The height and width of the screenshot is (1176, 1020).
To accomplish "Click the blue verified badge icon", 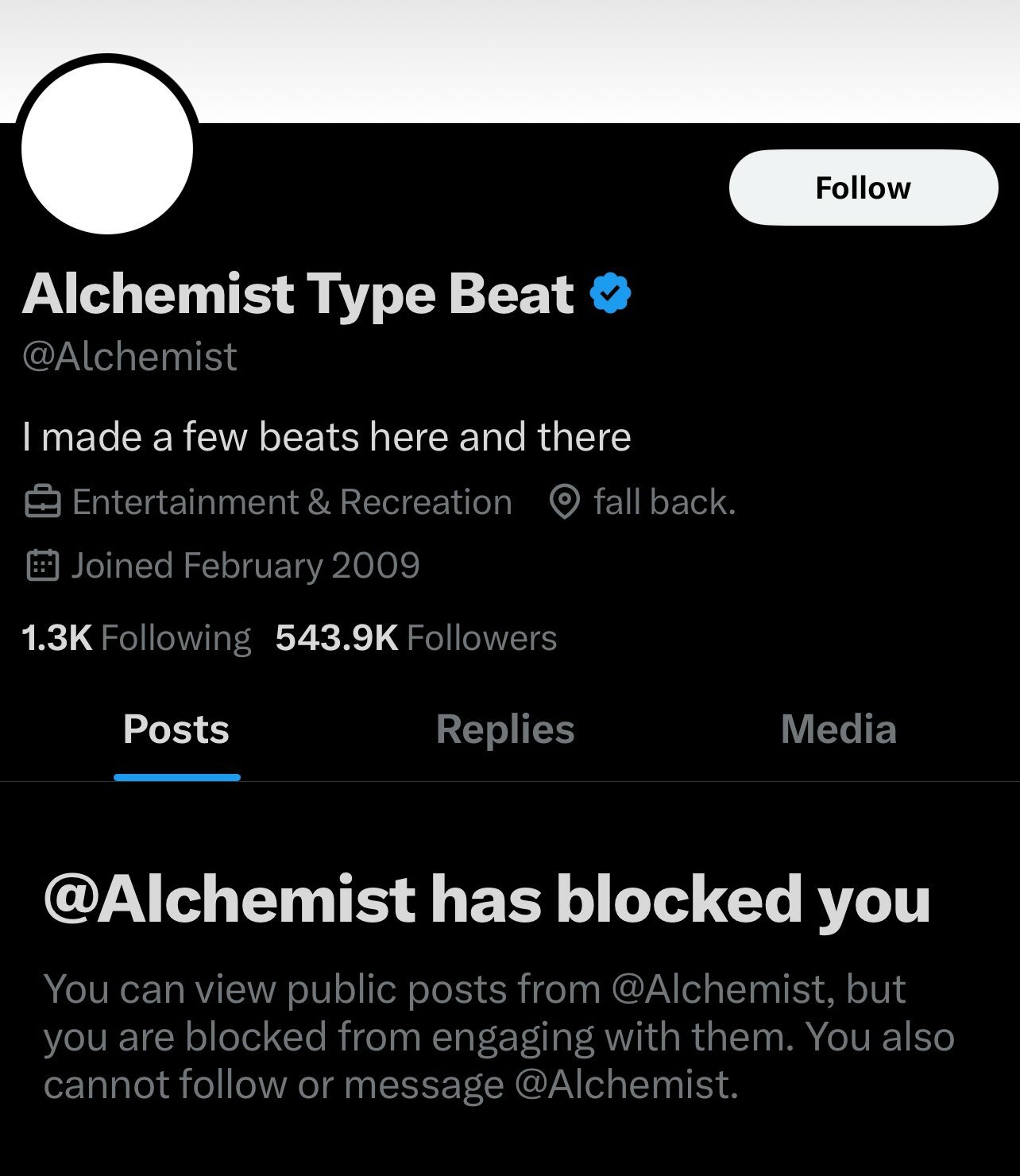I will click(x=610, y=293).
